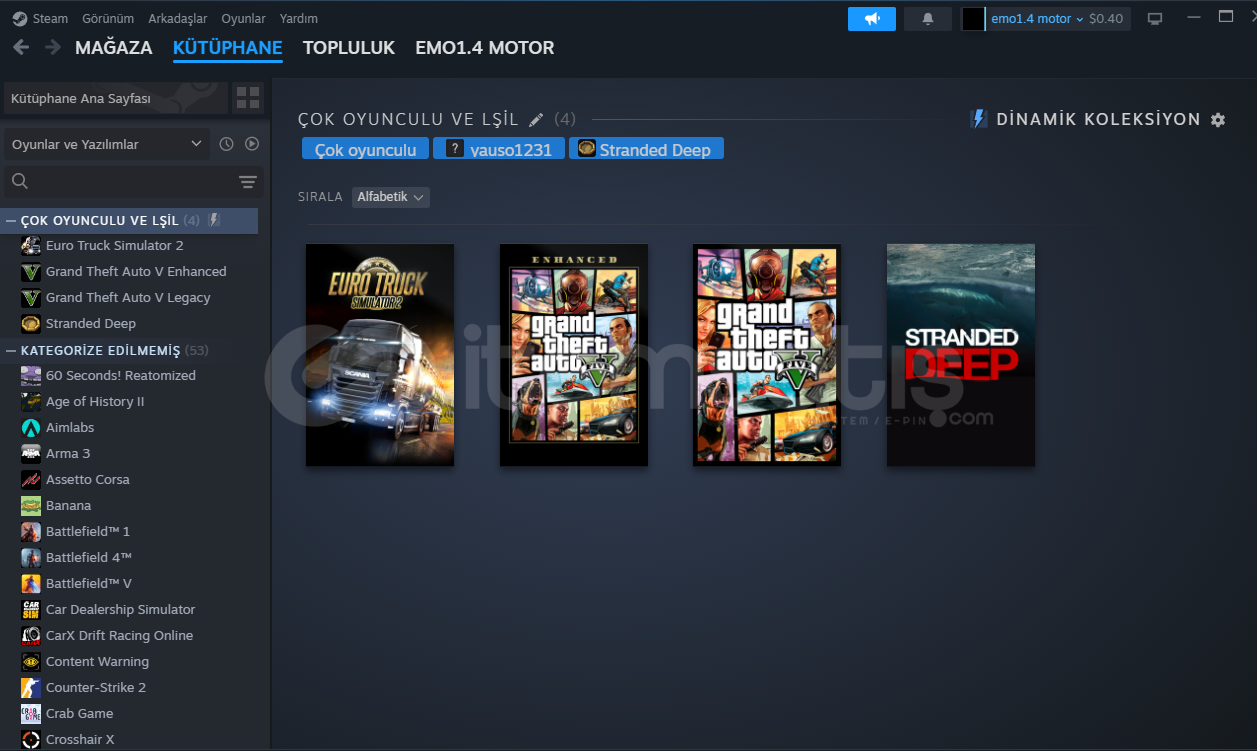
Task: Collapse the KATEGORİZE EDİLMEMİŞ category
Action: [x=10, y=350]
